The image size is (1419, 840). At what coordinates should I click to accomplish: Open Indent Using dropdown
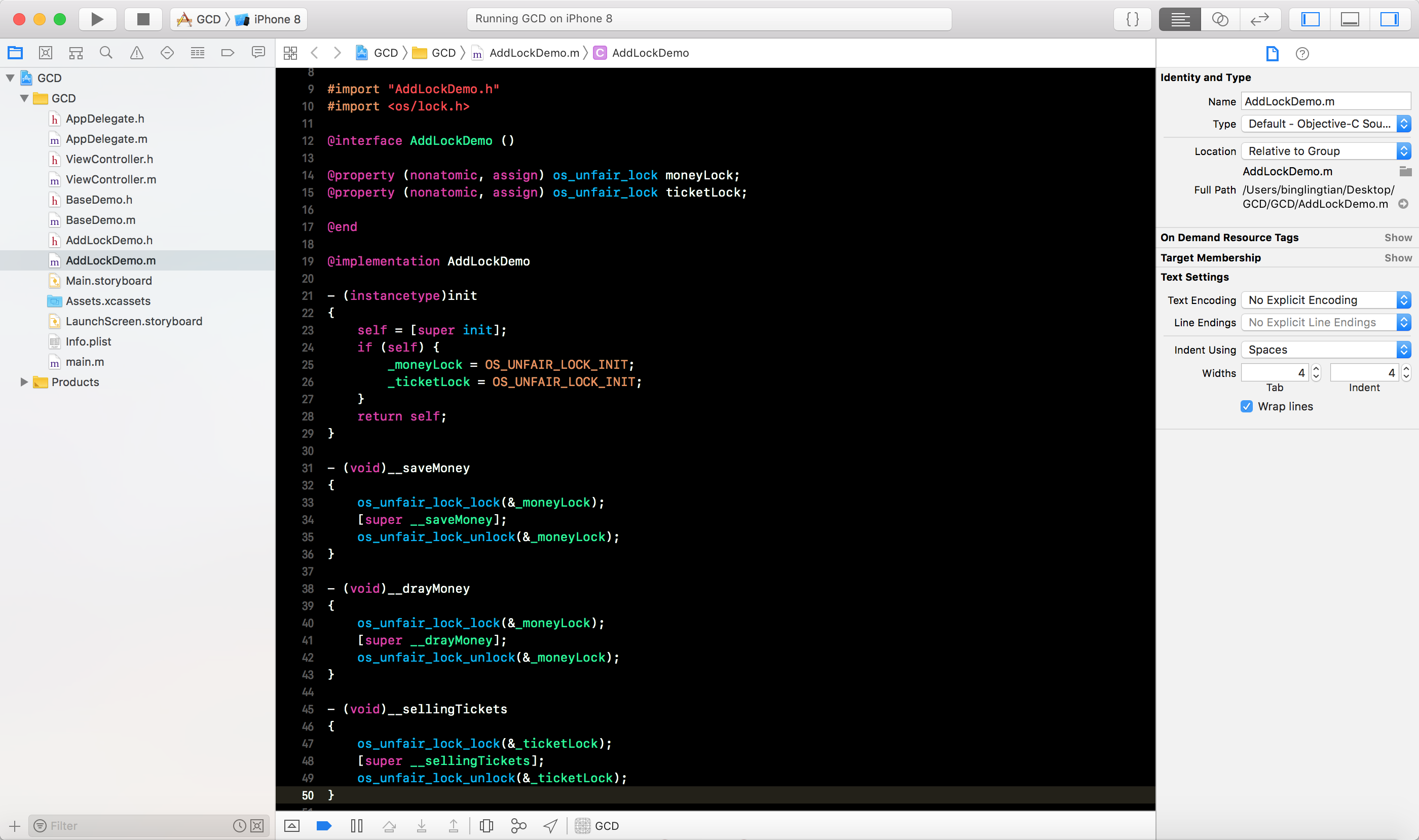click(x=1326, y=350)
